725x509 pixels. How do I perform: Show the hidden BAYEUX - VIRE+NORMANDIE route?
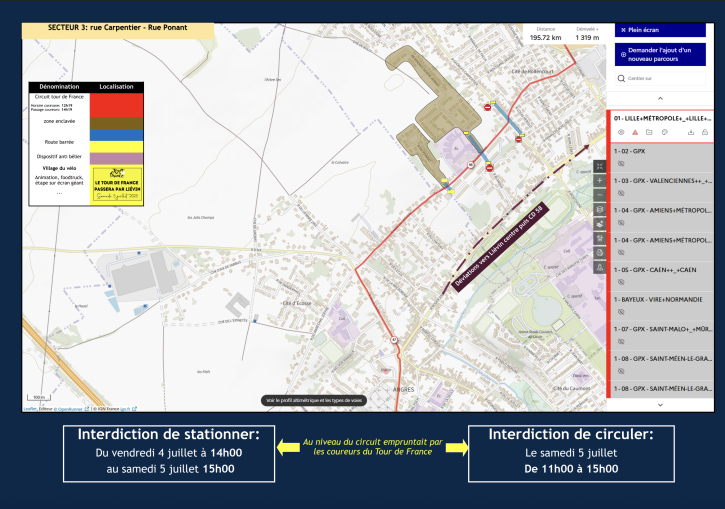(x=621, y=312)
